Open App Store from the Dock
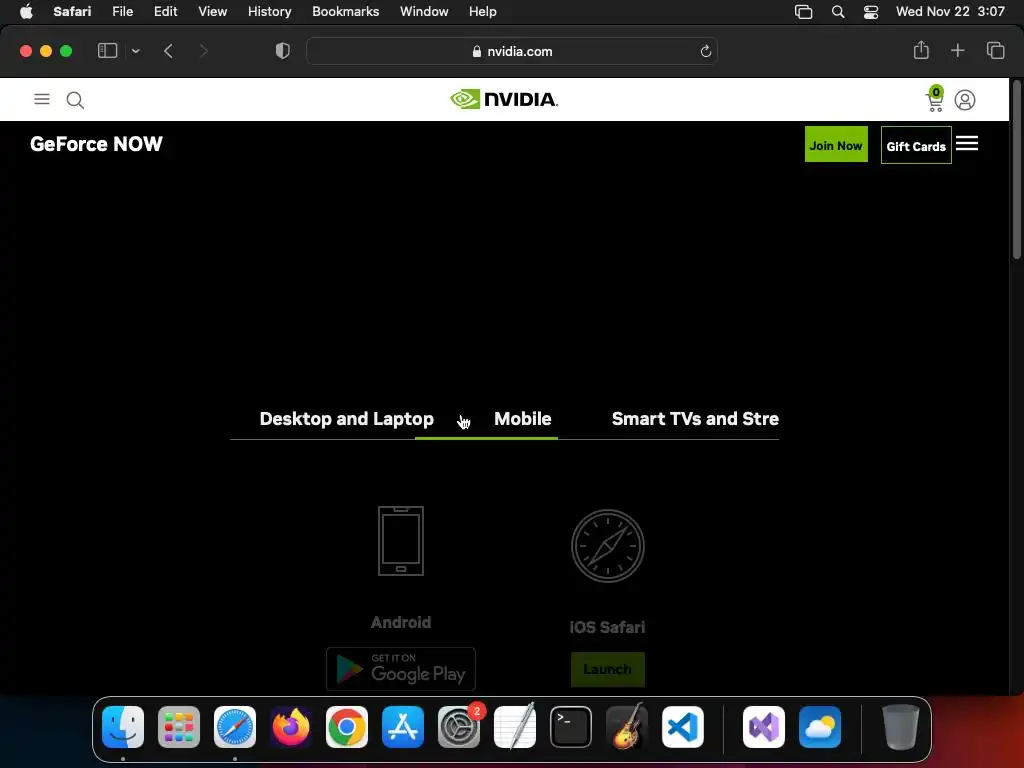1024x768 pixels. 403,727
